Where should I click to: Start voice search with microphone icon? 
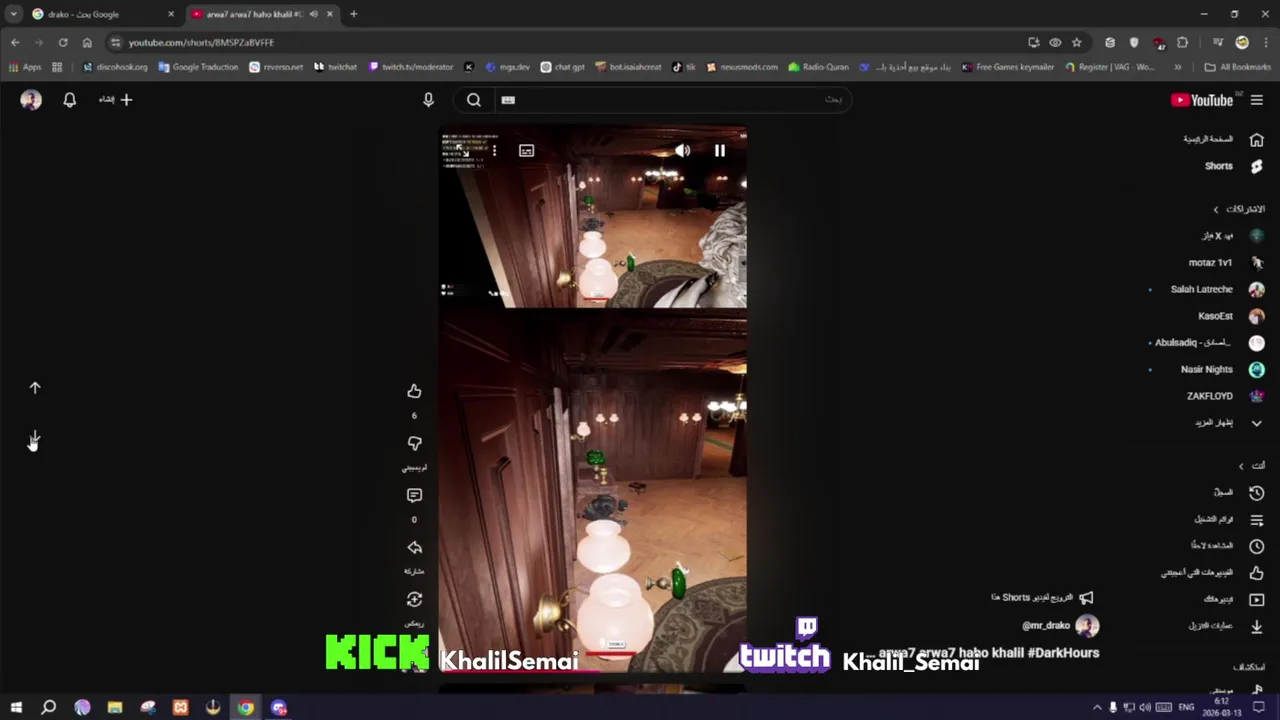point(428,100)
